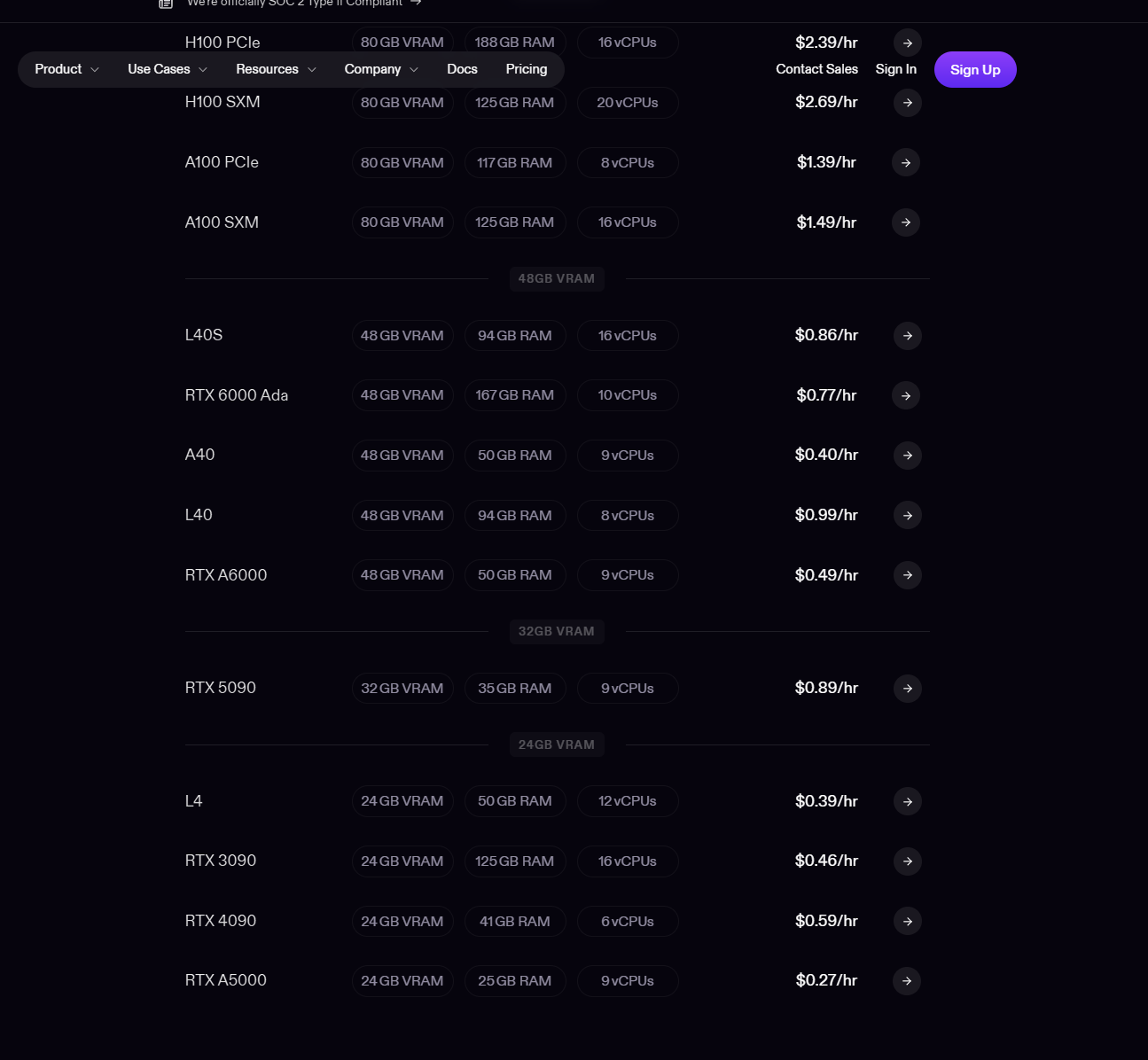Viewport: 1148px width, 1060px height.
Task: Select the $0.86/hr price
Action: click(x=826, y=335)
